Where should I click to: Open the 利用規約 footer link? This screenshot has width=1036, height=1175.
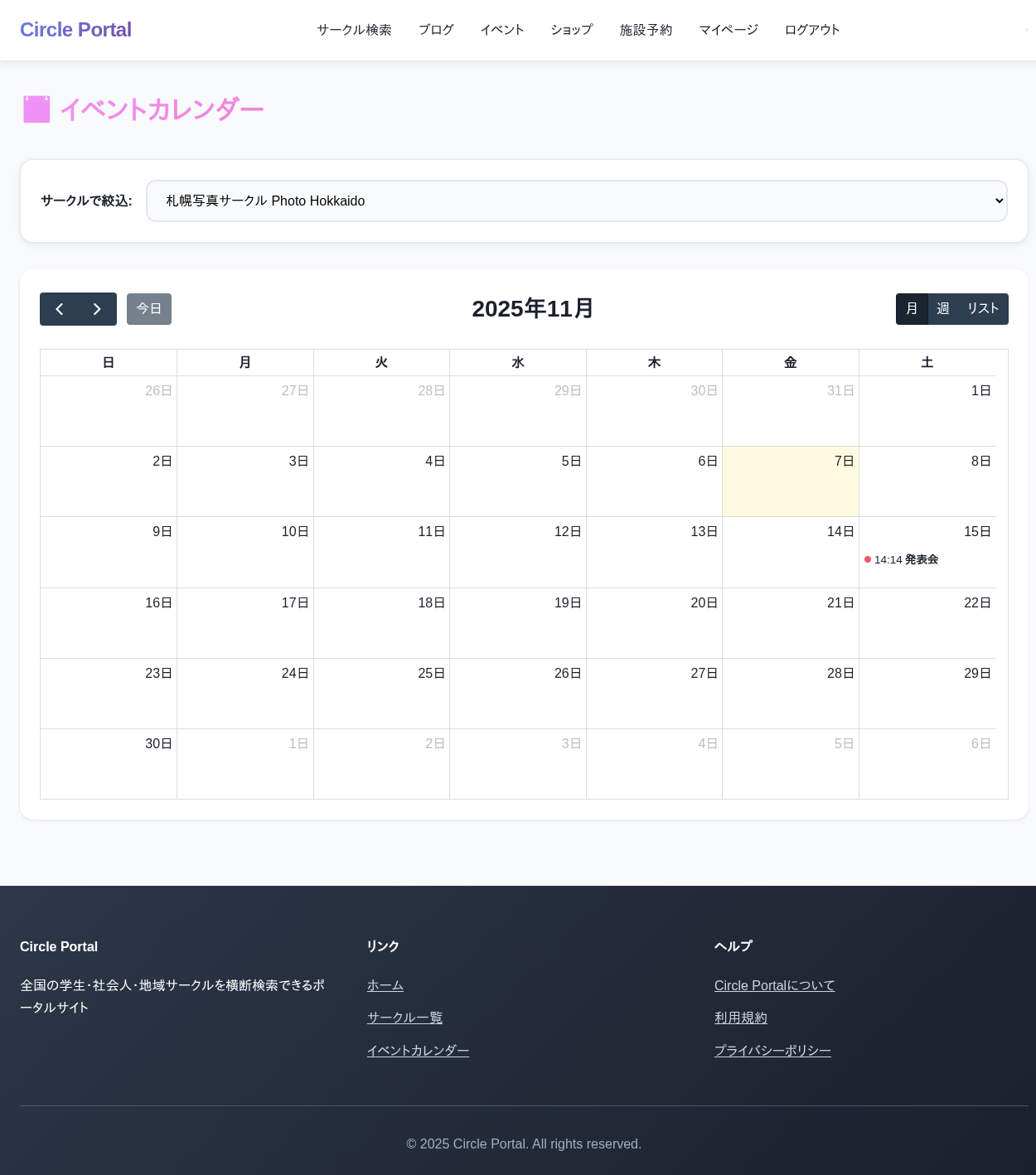[741, 1018]
